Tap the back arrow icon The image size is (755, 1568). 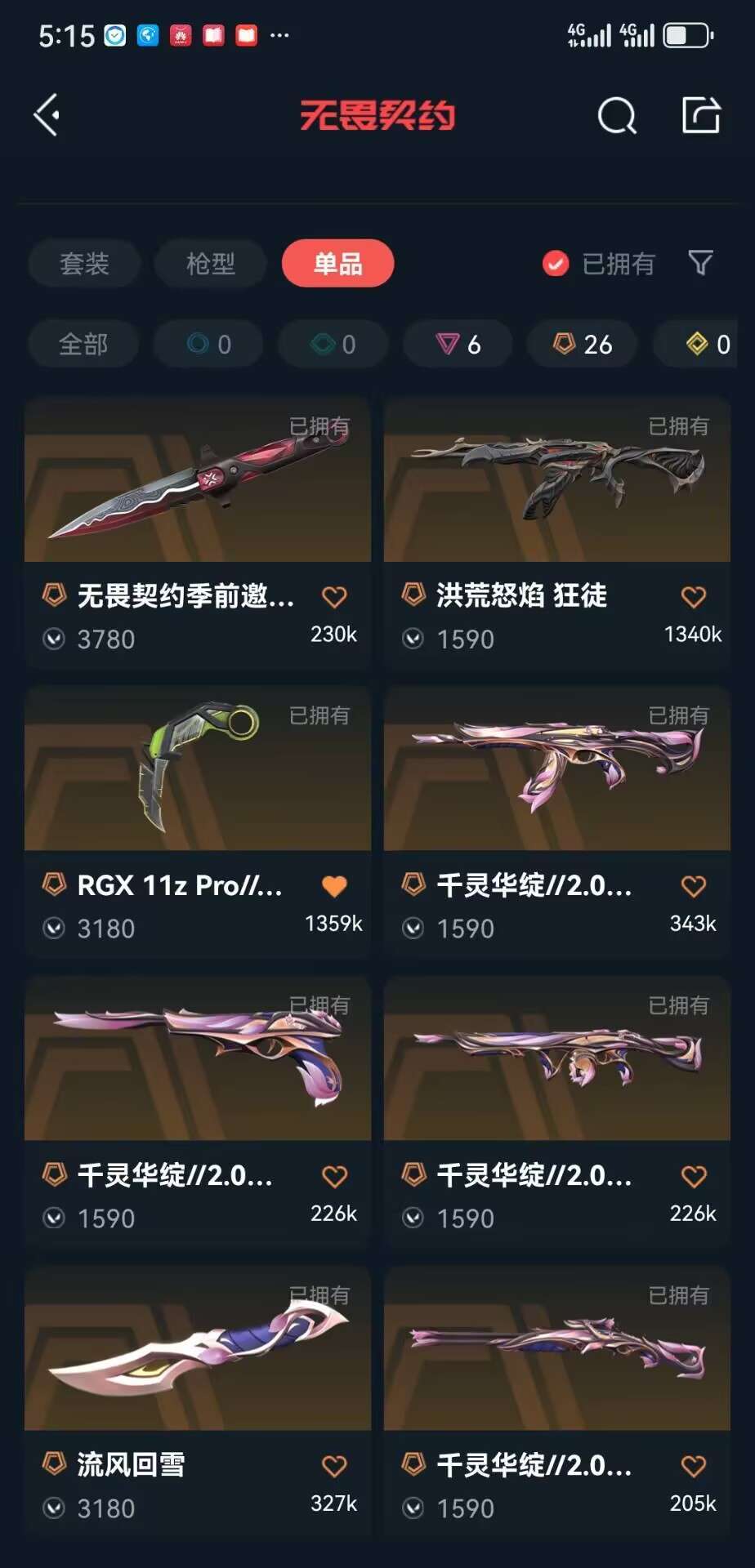(x=47, y=114)
